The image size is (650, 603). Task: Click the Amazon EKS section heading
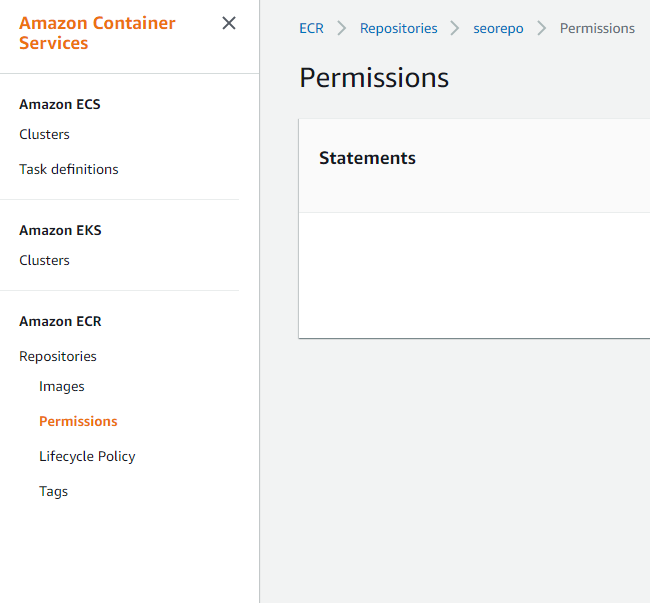click(60, 230)
